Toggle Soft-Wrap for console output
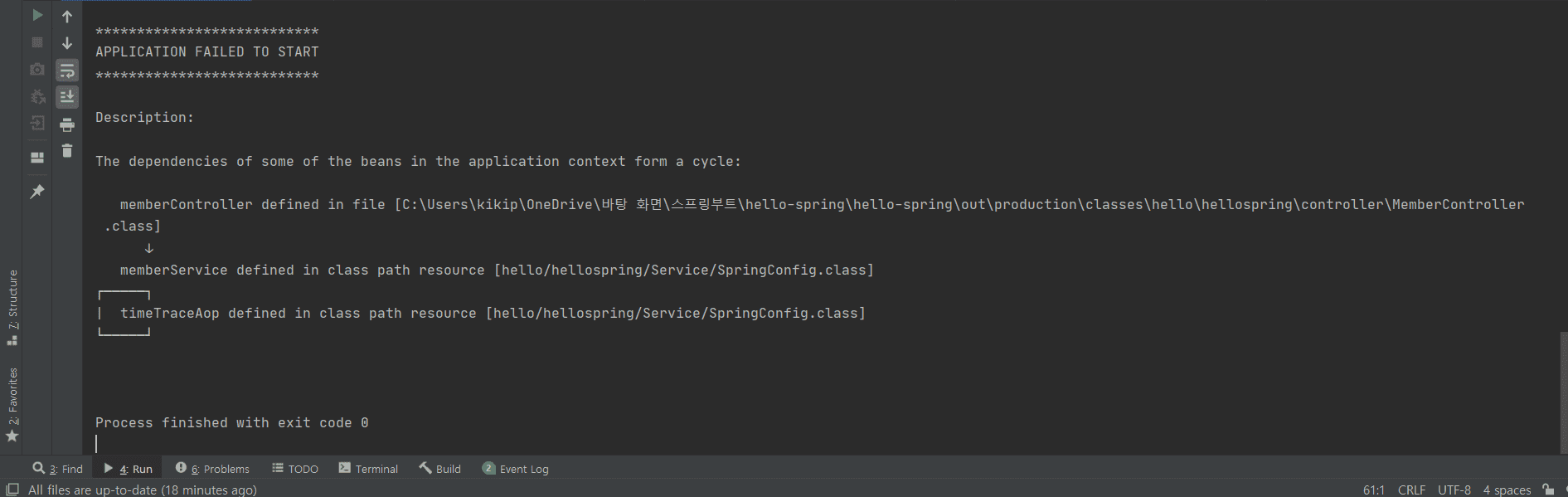This screenshot has height=497, width=1568. (67, 71)
